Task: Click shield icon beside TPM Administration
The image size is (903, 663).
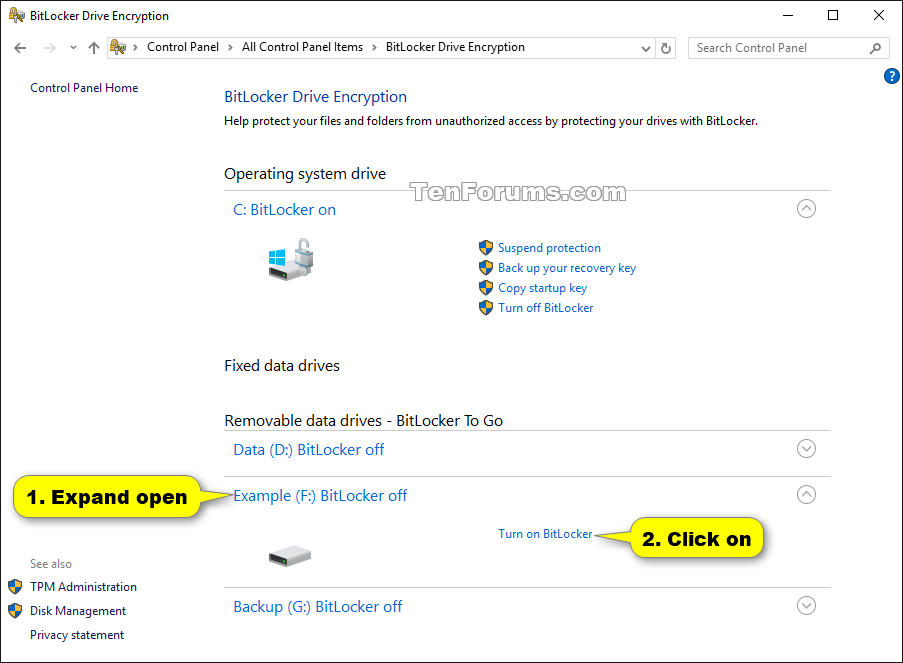Action: tap(15, 586)
